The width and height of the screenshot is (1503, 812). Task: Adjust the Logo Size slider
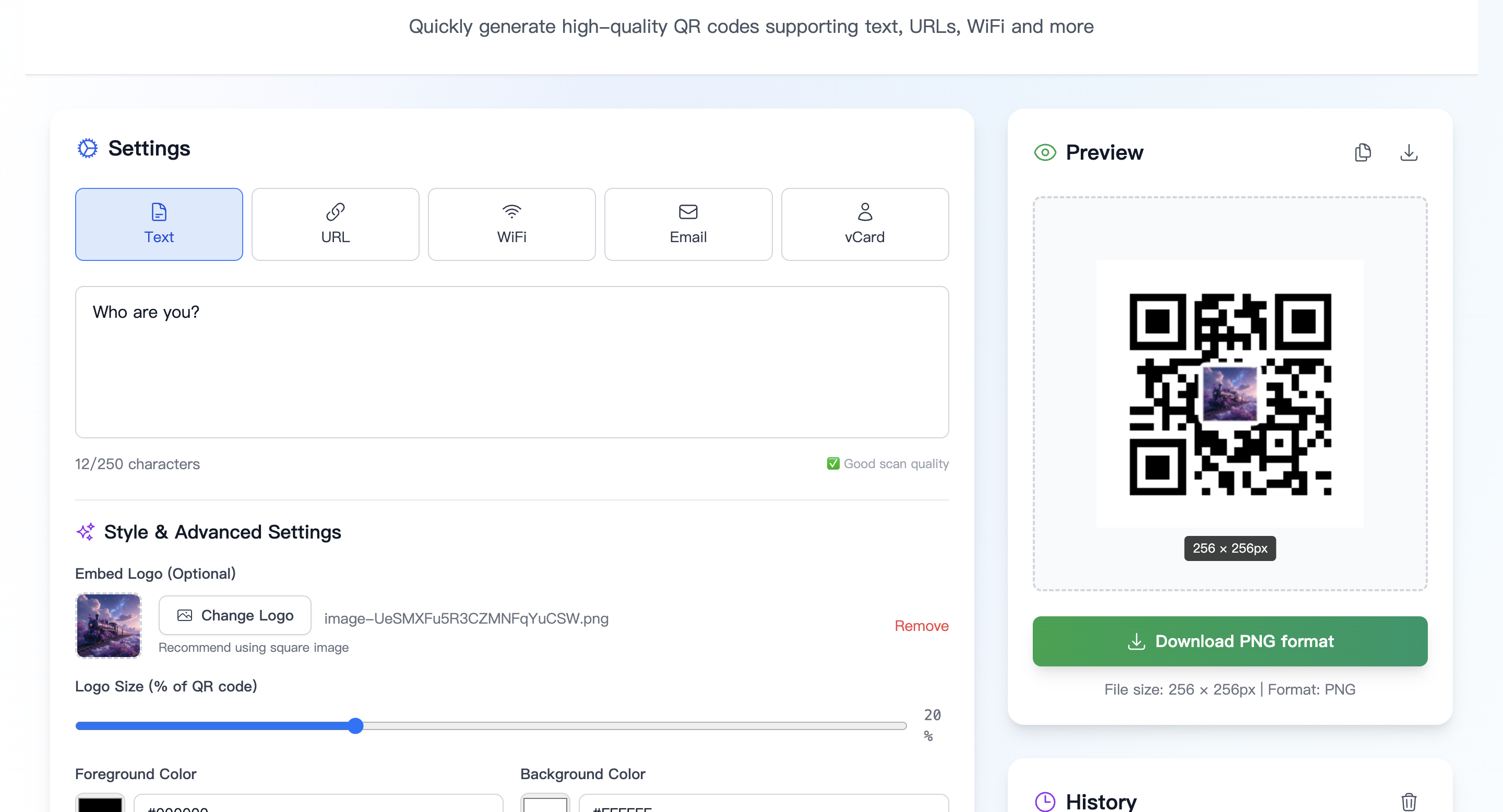(356, 726)
